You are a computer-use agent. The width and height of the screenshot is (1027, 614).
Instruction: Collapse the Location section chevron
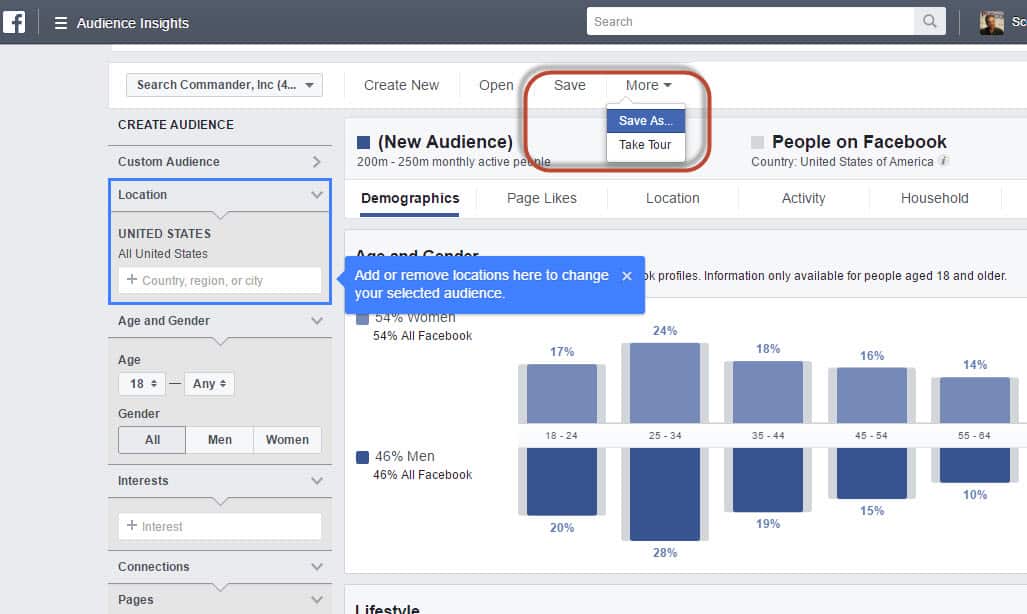tap(317, 195)
